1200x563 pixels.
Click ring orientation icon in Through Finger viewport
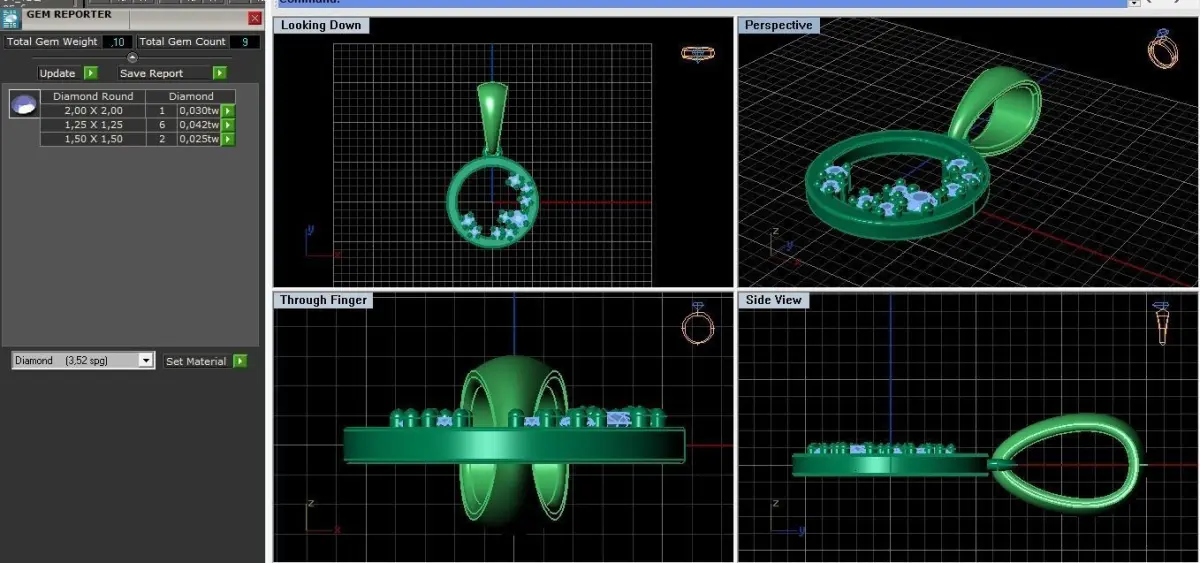698,323
